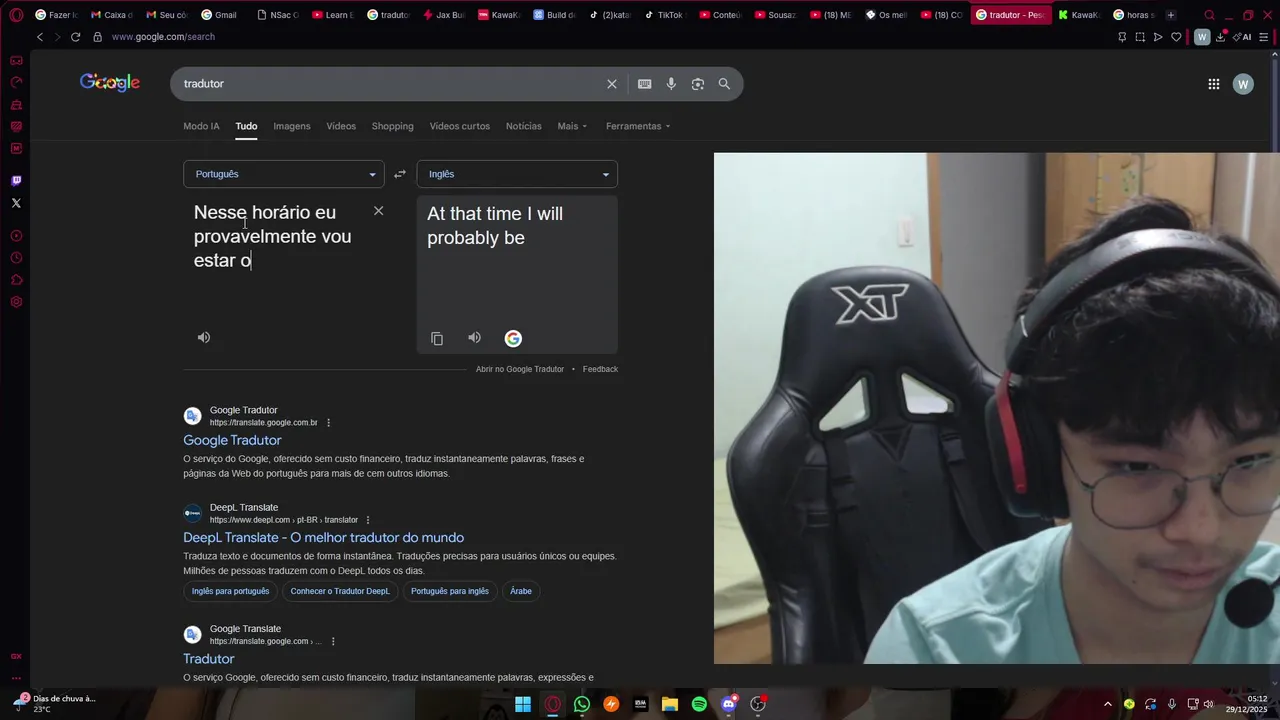Open options for DeepL Translate result
The width and height of the screenshot is (1280, 720).
[368, 520]
